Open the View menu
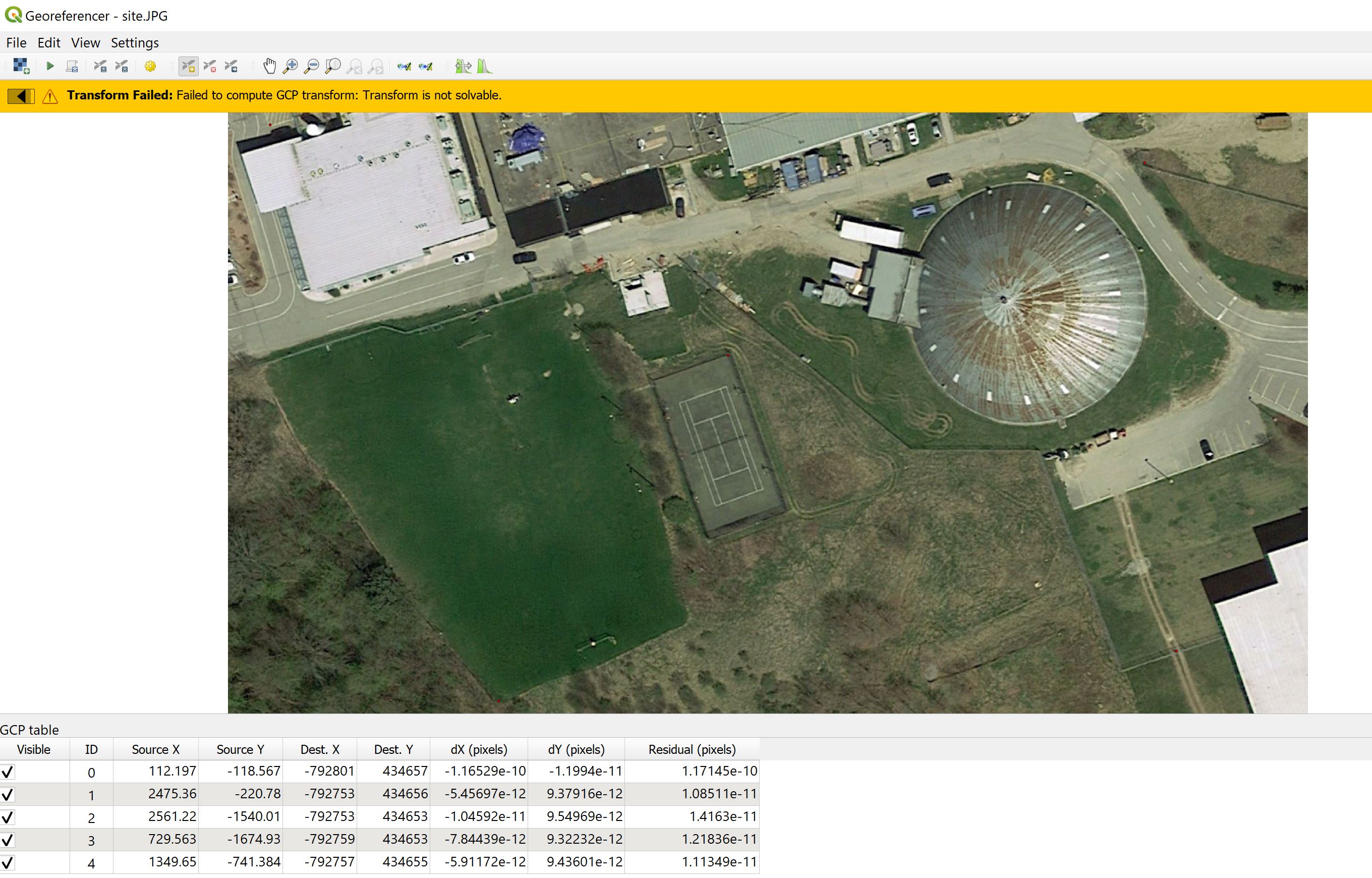Image resolution: width=1372 pixels, height=878 pixels. coord(85,43)
